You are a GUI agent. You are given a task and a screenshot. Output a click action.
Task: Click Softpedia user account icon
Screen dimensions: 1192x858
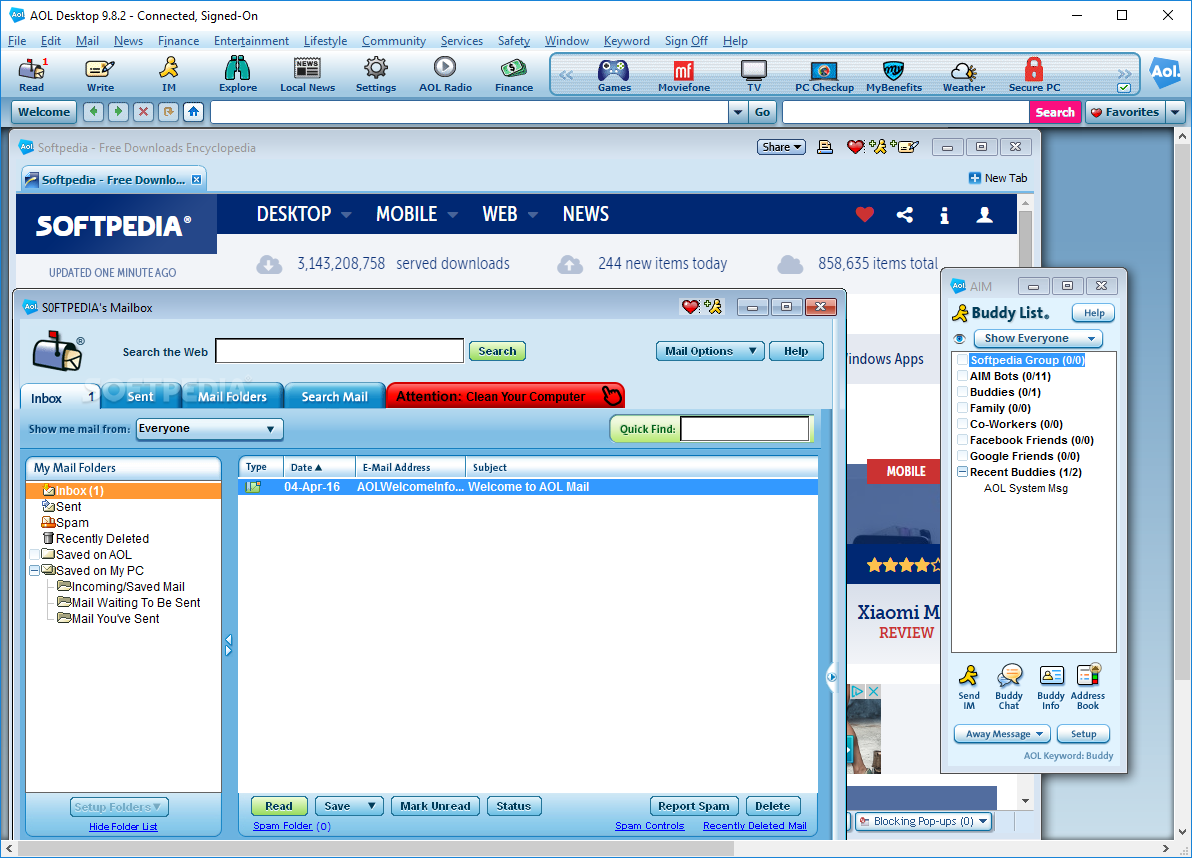[x=984, y=215]
